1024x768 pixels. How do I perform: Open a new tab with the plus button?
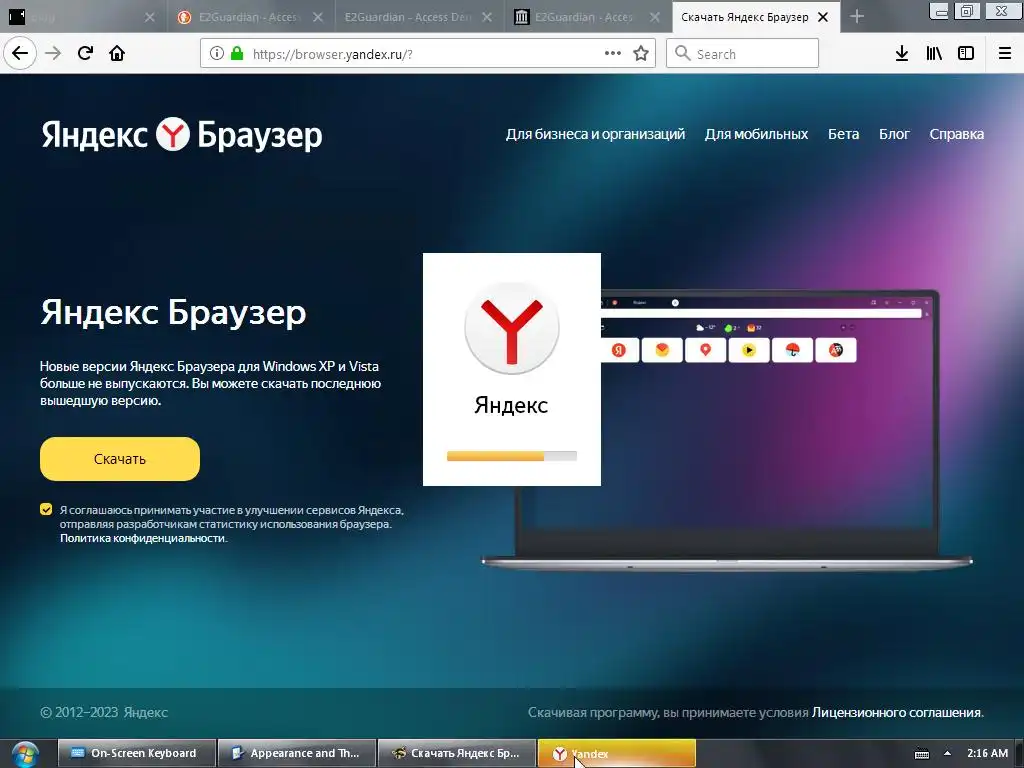pyautogui.click(x=857, y=17)
